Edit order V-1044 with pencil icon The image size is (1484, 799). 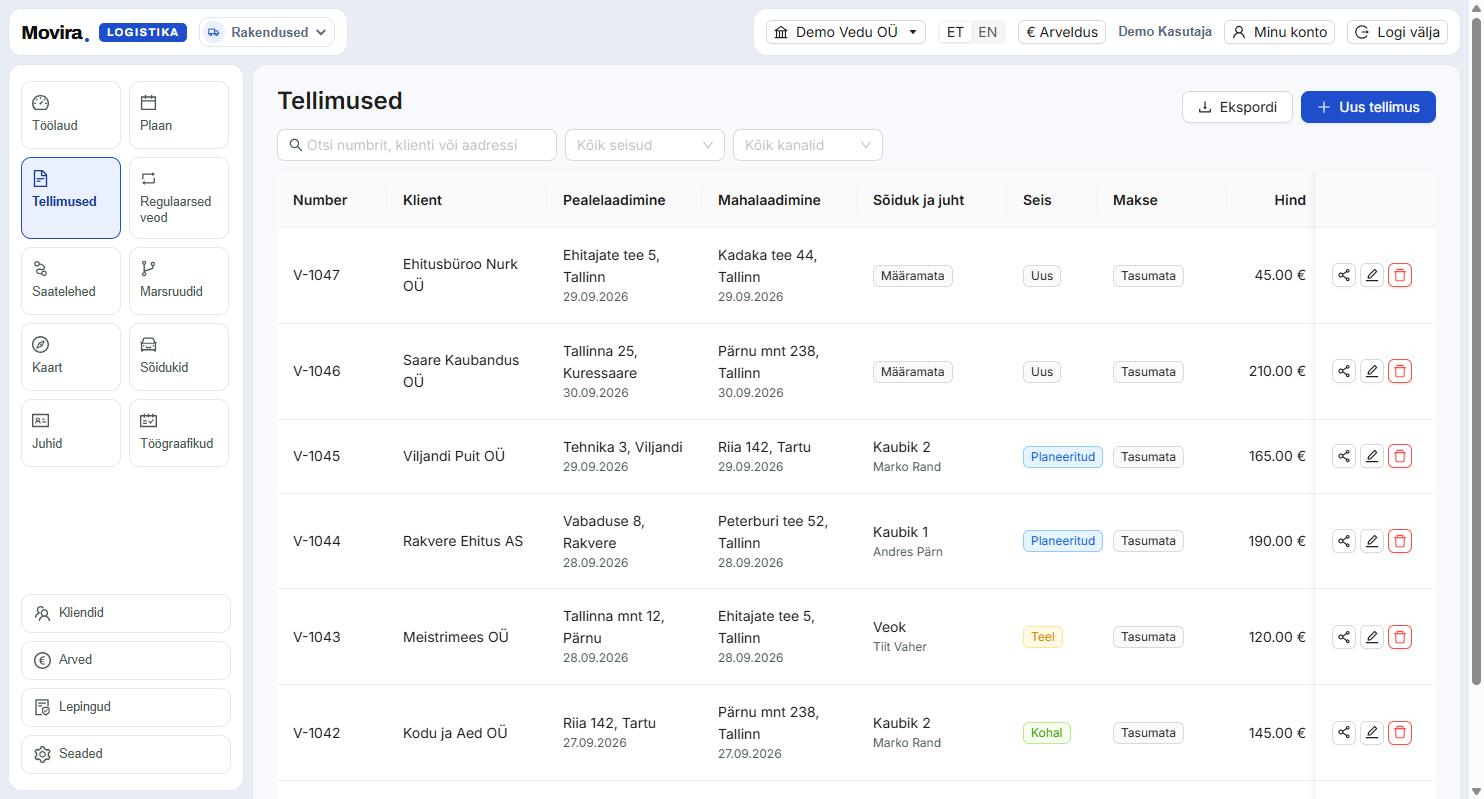coord(1372,541)
